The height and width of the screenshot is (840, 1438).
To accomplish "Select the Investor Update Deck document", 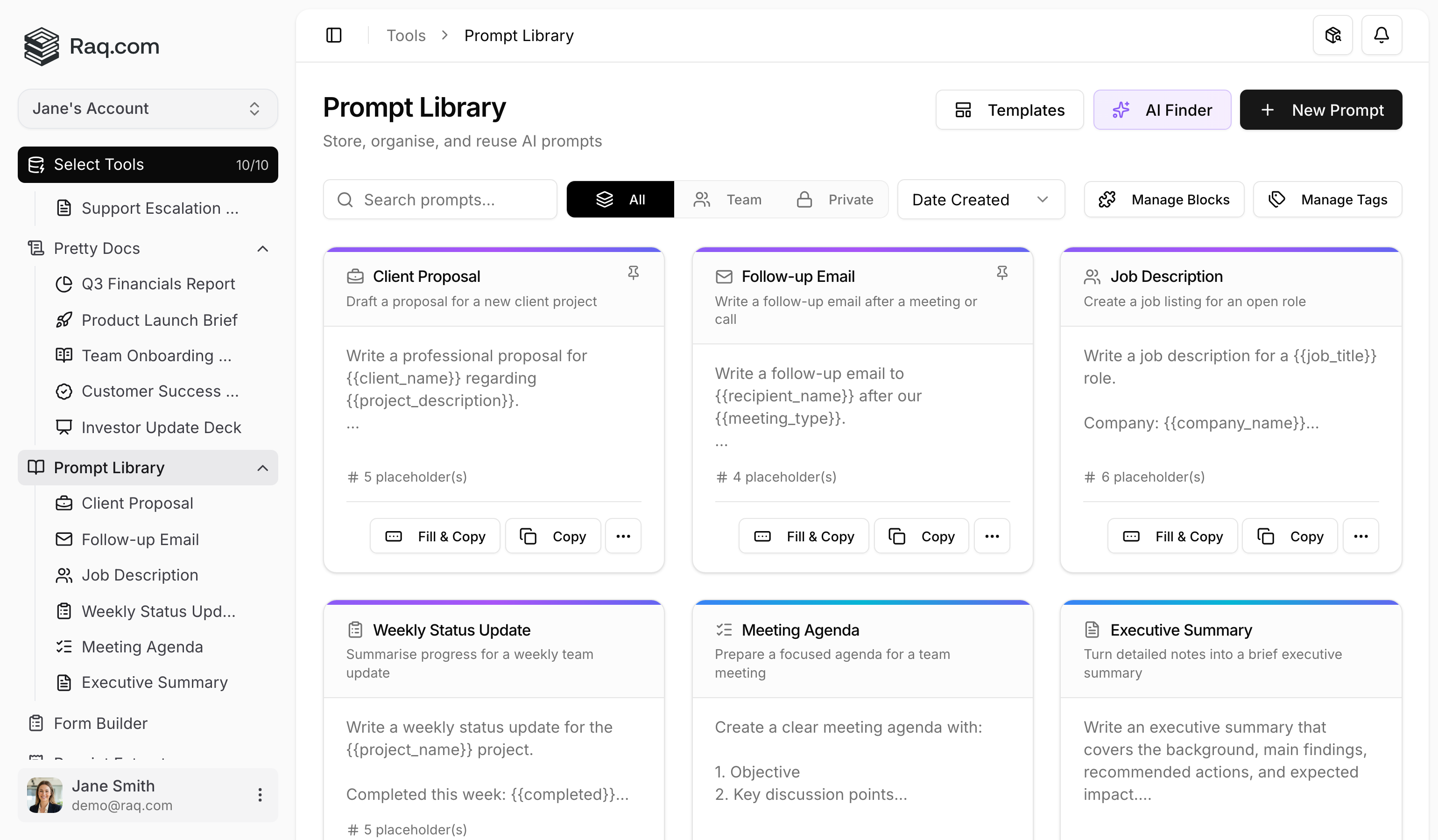I will [162, 427].
